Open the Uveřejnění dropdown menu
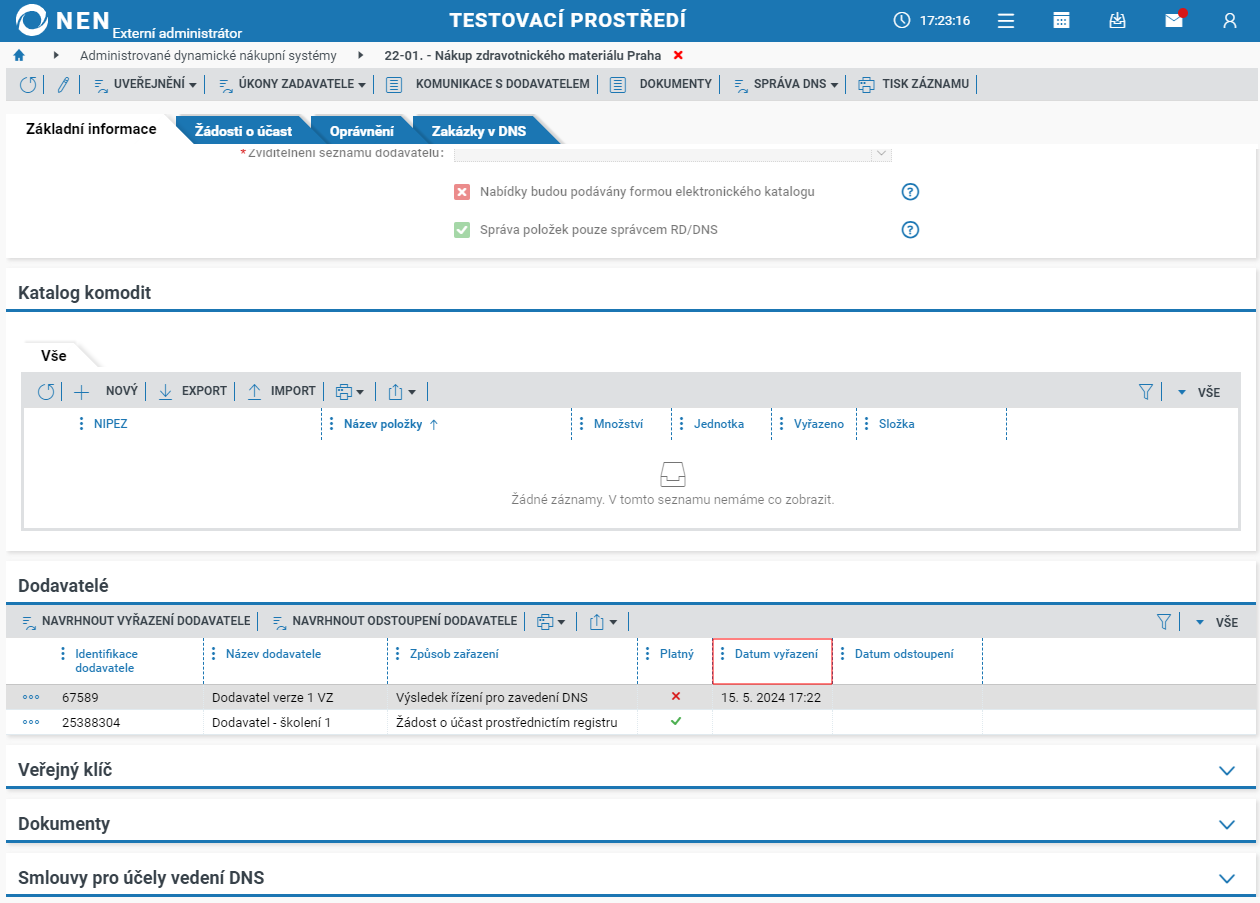Image resolution: width=1260 pixels, height=903 pixels. click(x=146, y=84)
